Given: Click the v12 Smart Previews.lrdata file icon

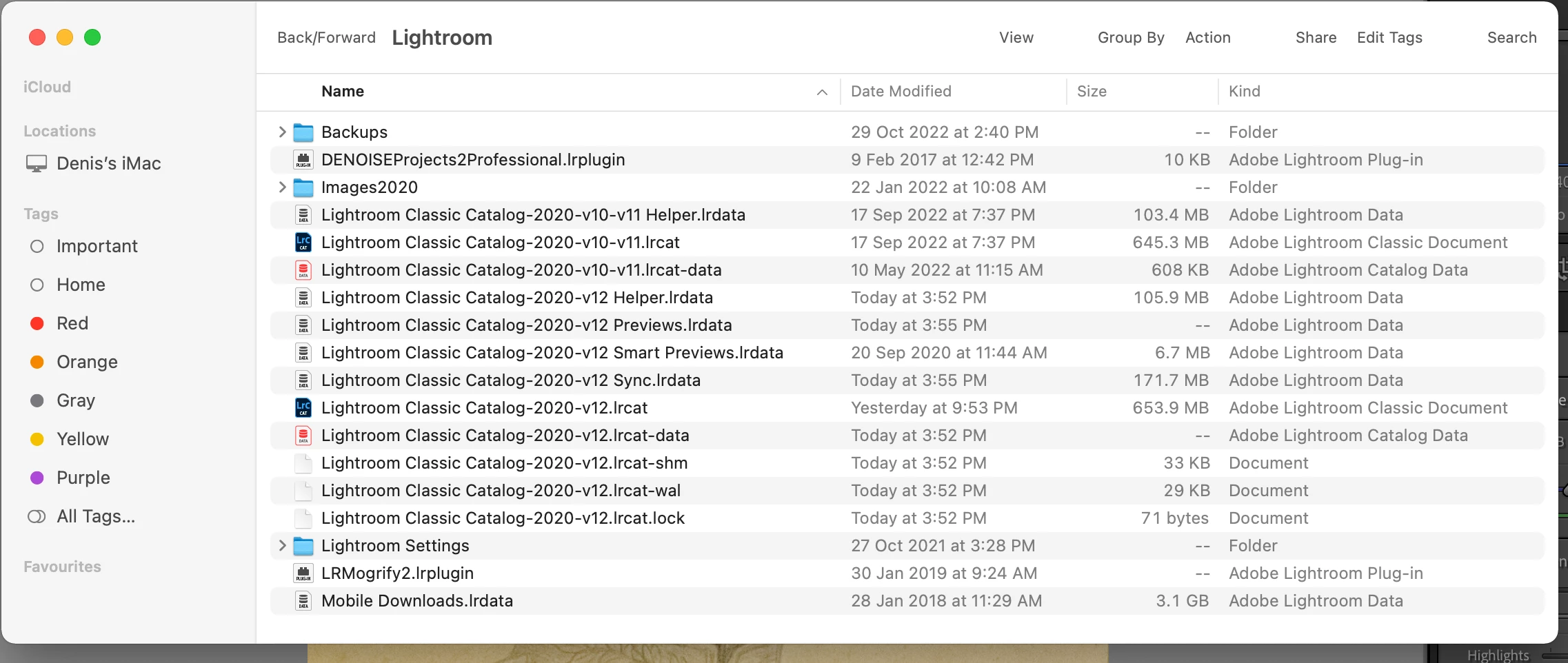Looking at the screenshot, I should [303, 353].
